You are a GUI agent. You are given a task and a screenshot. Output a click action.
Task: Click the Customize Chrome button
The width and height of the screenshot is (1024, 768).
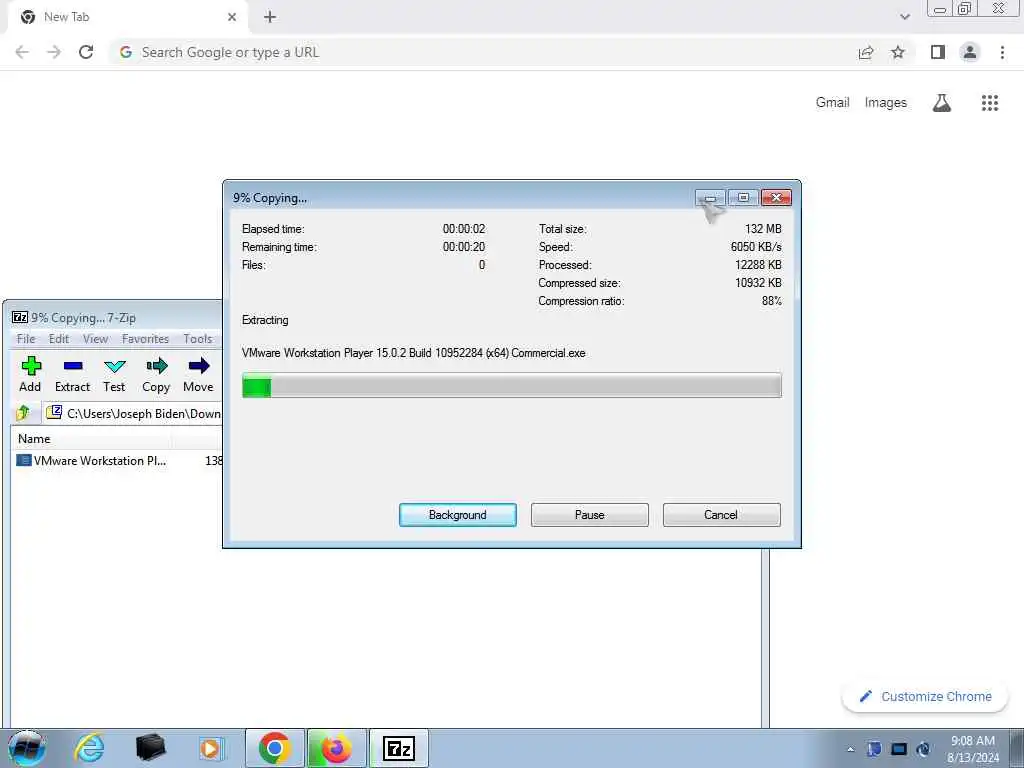pyautogui.click(x=925, y=696)
